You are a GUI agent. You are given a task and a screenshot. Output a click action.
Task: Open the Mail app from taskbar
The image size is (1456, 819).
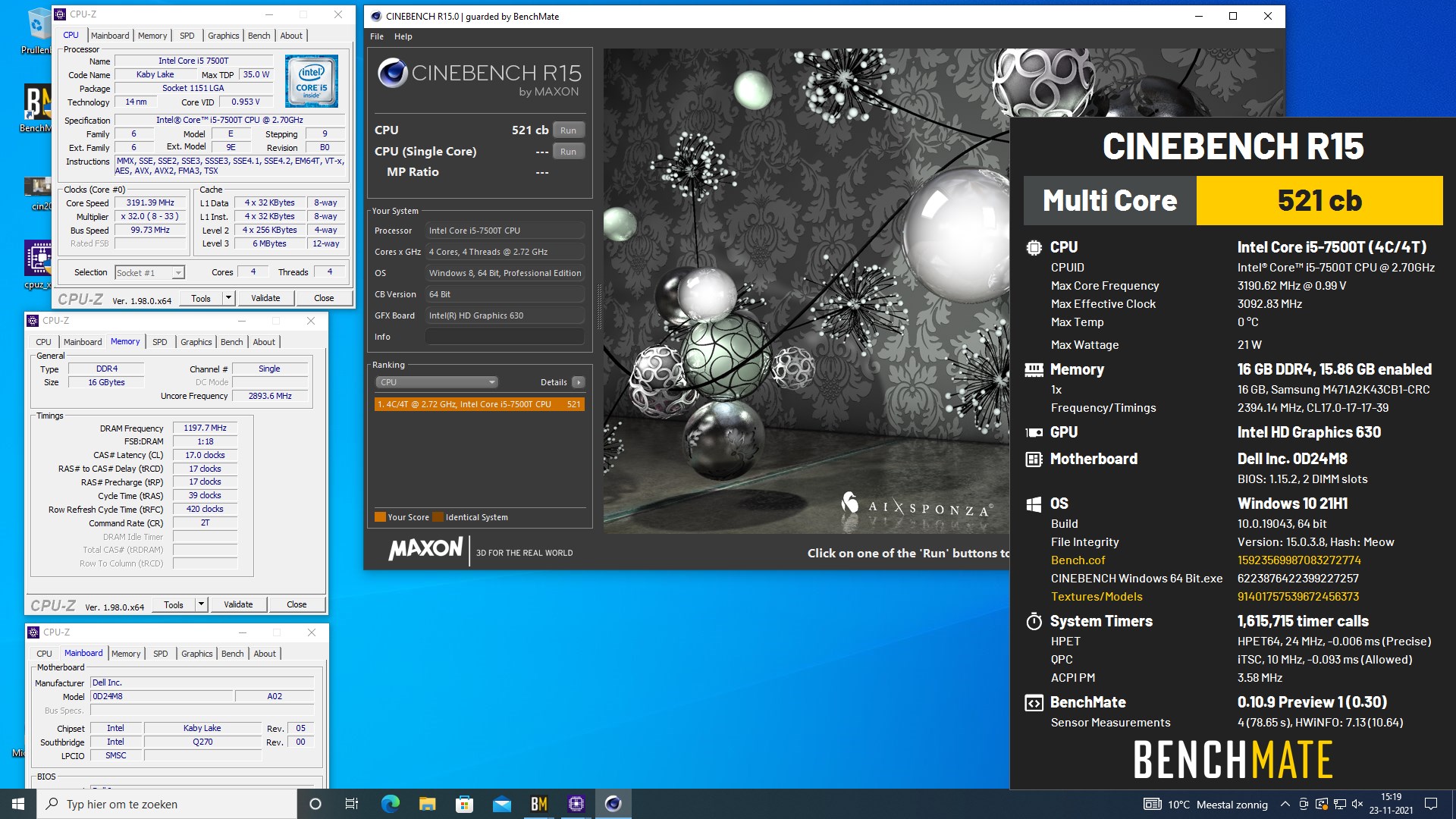pos(501,804)
